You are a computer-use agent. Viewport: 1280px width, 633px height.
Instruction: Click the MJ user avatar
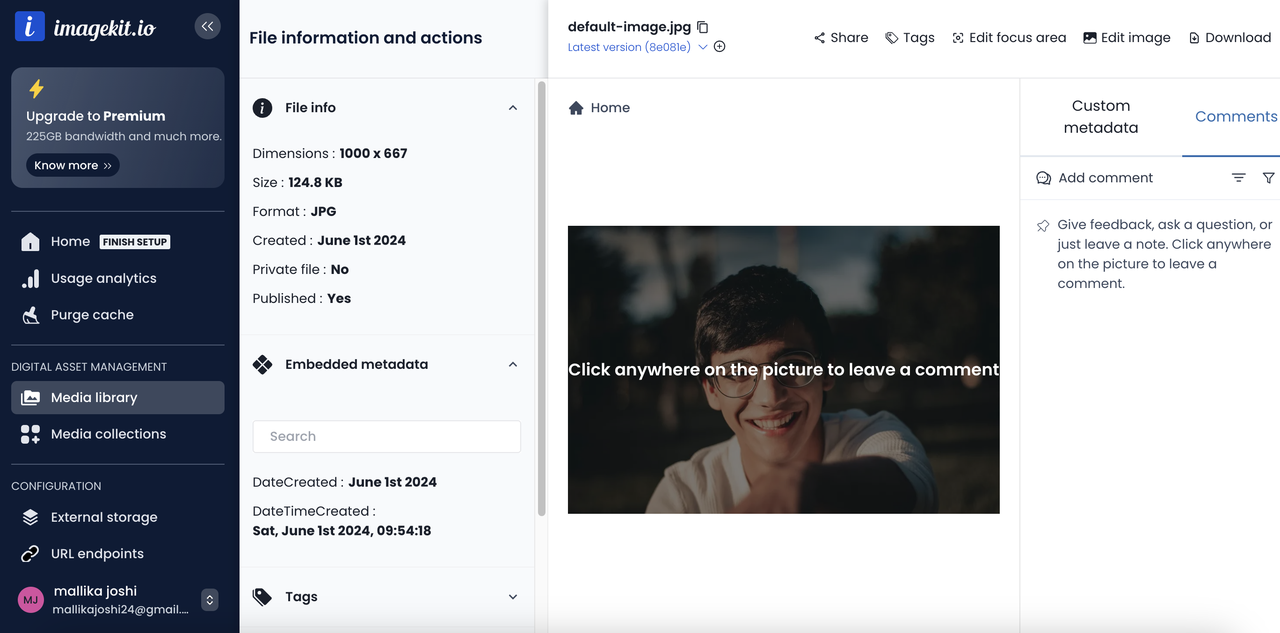(30, 600)
